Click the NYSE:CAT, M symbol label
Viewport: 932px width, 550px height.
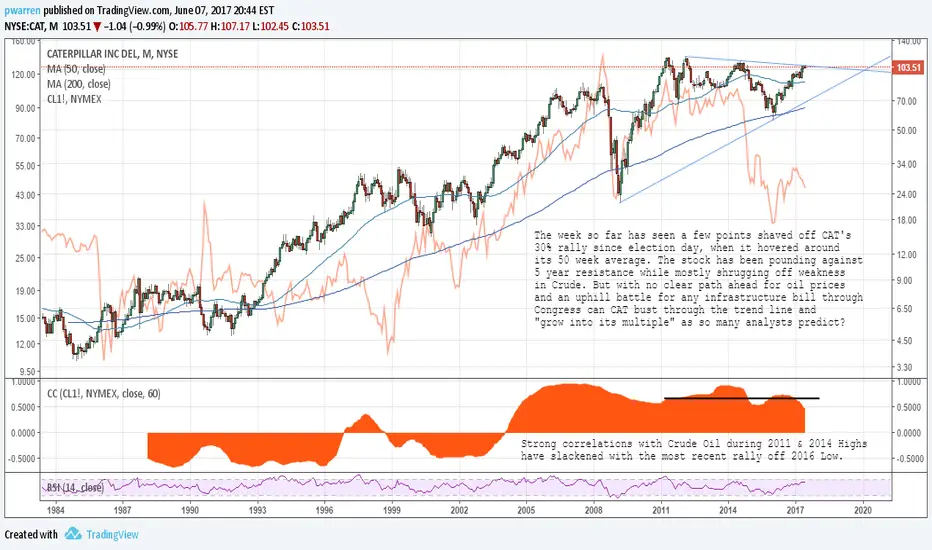31,26
